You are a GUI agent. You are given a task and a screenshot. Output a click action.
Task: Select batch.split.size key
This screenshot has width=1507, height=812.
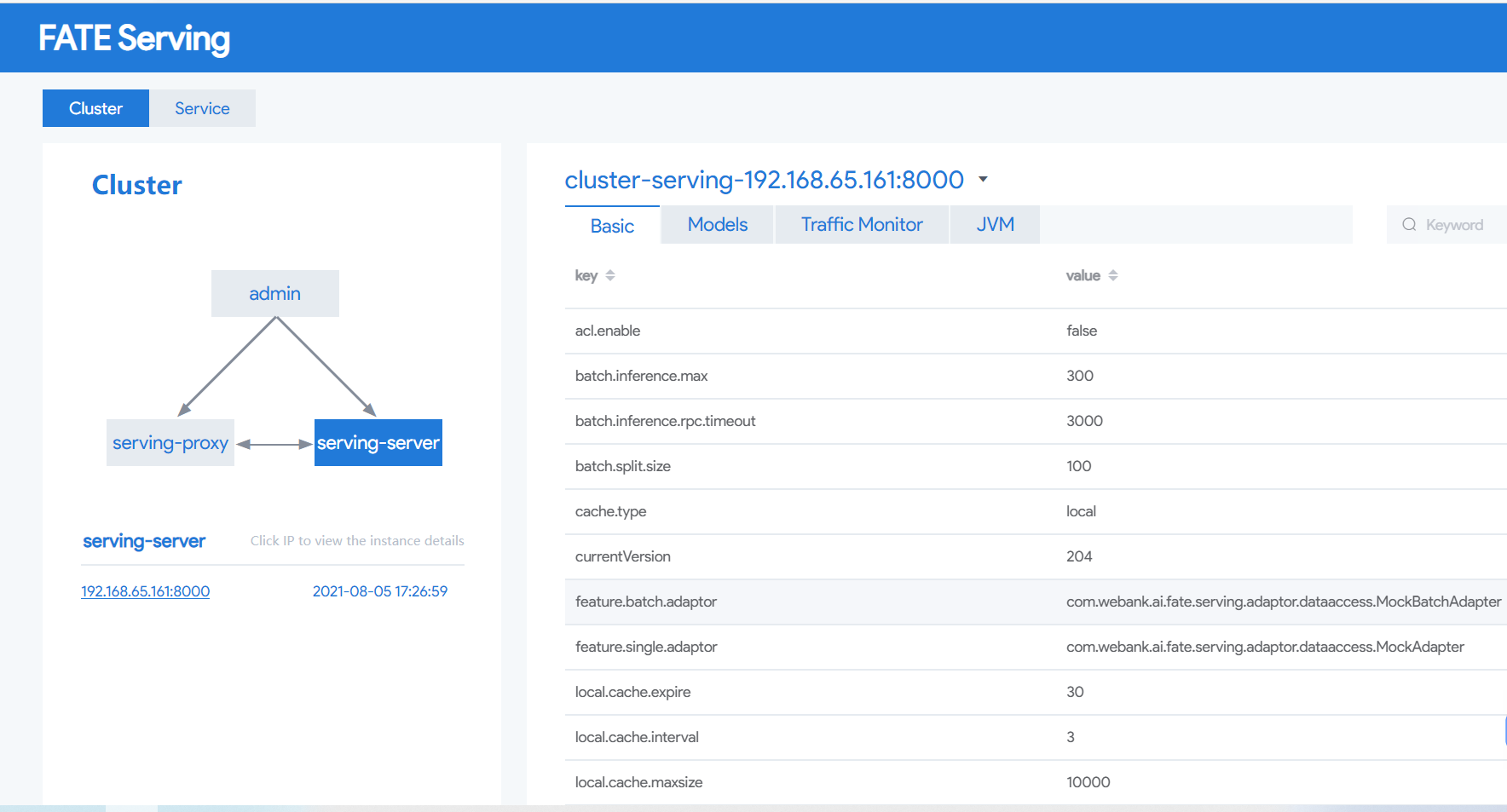coord(623,466)
